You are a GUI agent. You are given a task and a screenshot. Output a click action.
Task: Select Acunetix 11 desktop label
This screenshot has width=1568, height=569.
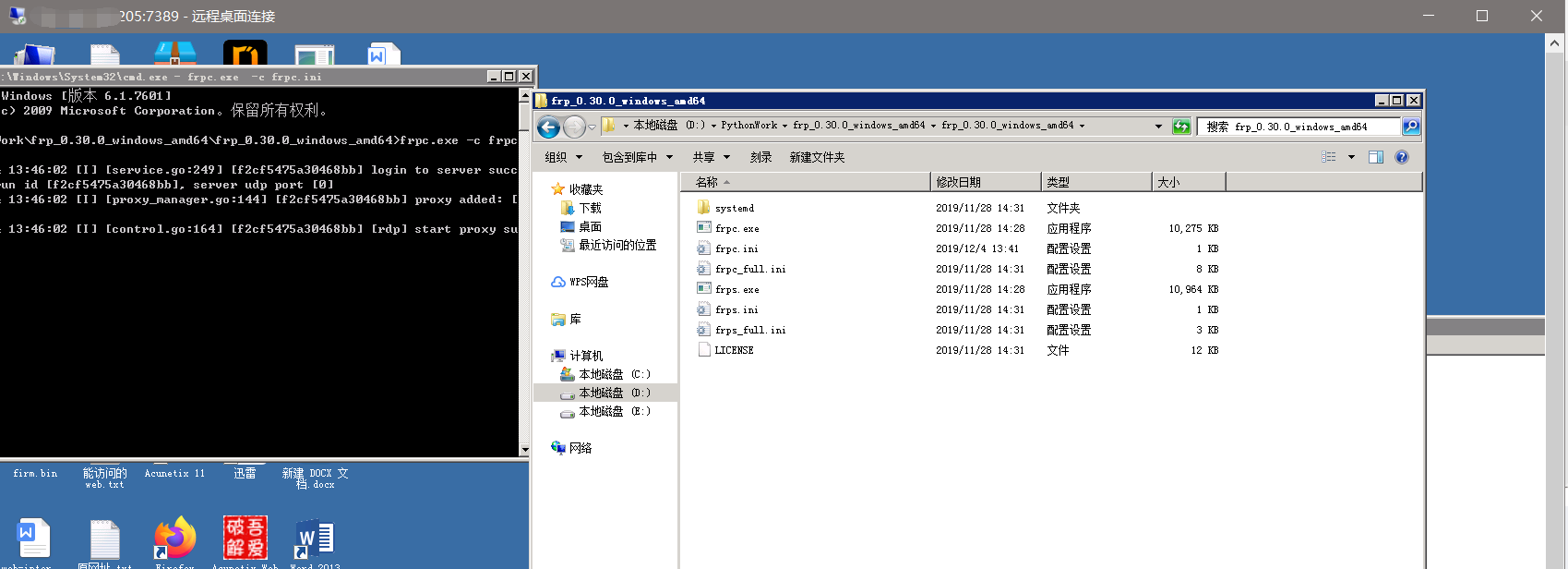(174, 473)
